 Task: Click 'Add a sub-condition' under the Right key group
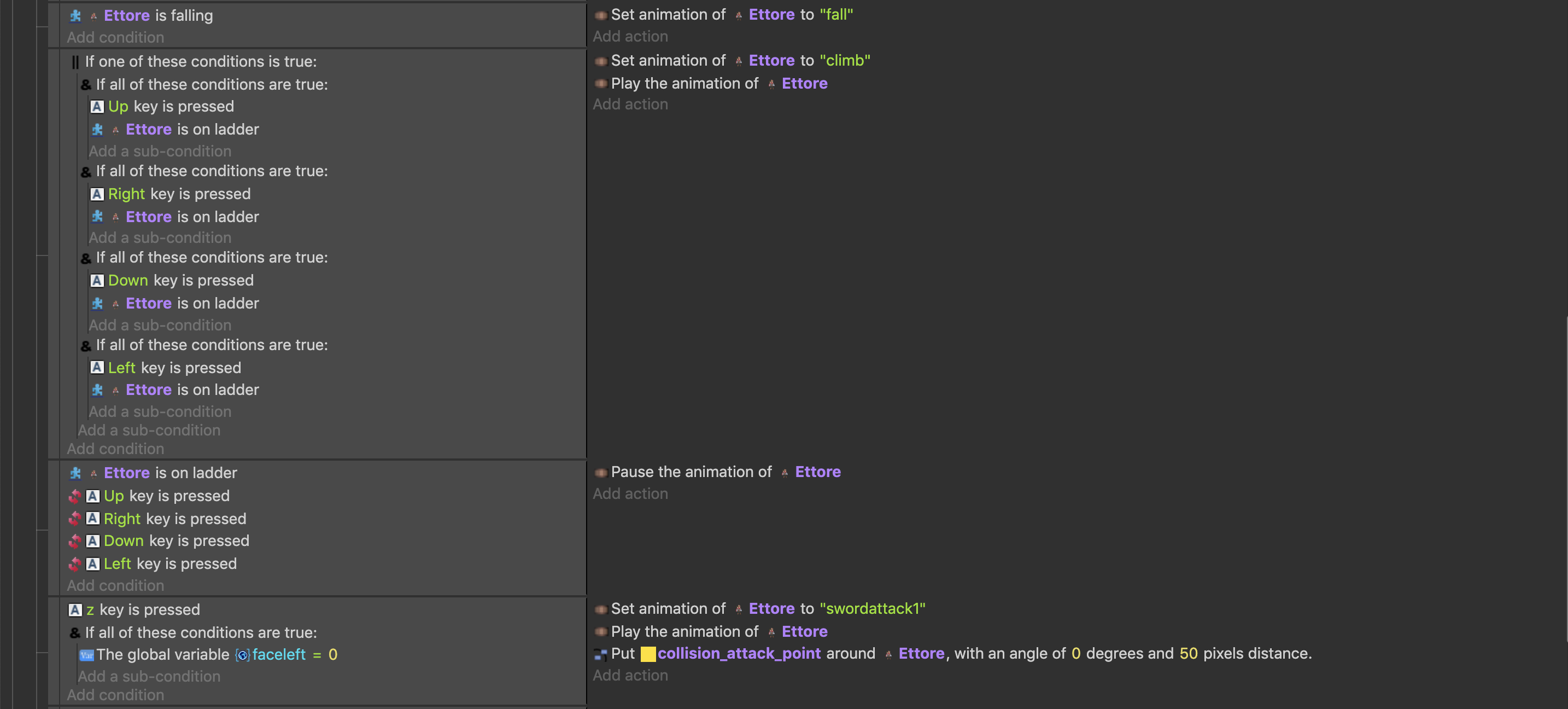click(160, 237)
